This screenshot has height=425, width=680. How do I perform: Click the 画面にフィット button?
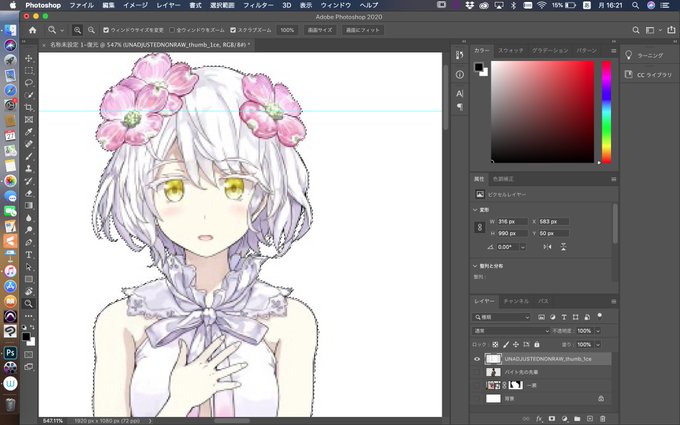coord(363,30)
